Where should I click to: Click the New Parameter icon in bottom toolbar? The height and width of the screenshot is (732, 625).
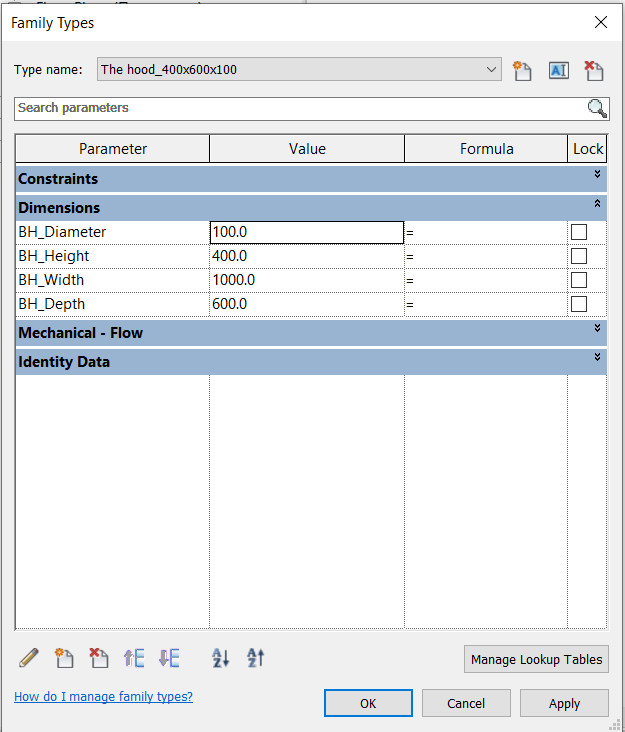65,657
